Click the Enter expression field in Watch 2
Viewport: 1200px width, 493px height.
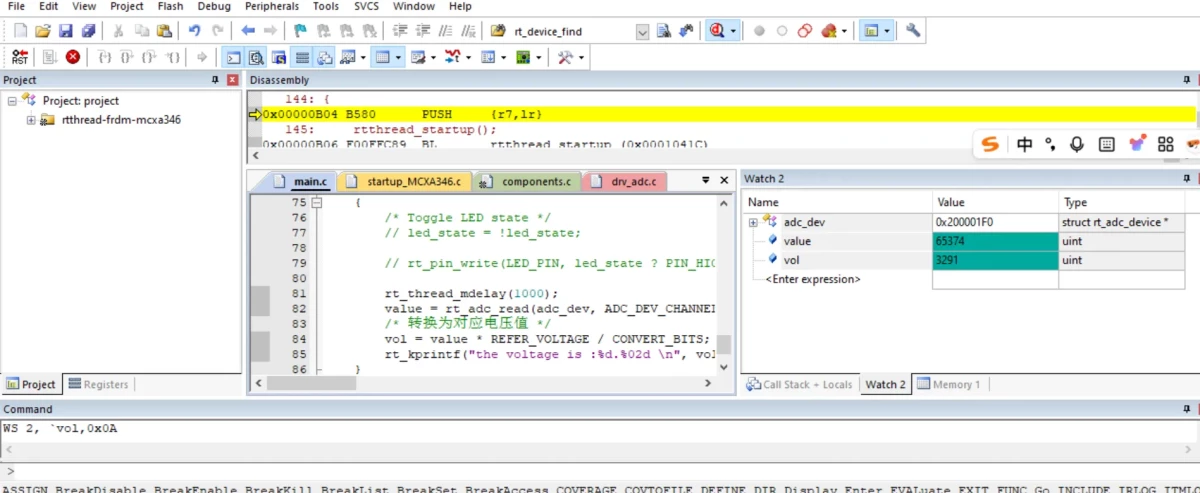tap(812, 279)
